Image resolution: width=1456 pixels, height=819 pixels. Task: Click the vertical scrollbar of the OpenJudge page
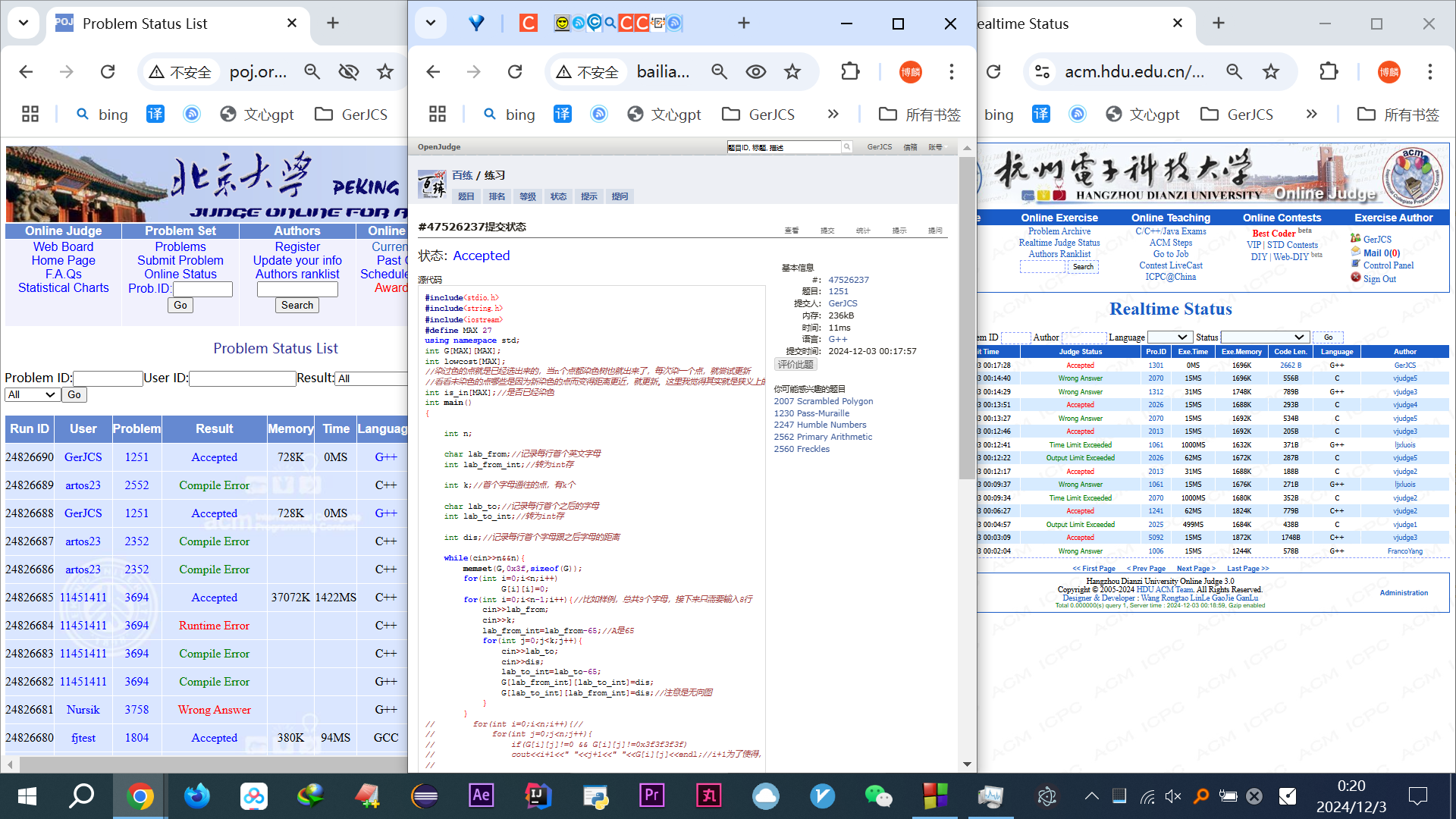tap(967, 318)
